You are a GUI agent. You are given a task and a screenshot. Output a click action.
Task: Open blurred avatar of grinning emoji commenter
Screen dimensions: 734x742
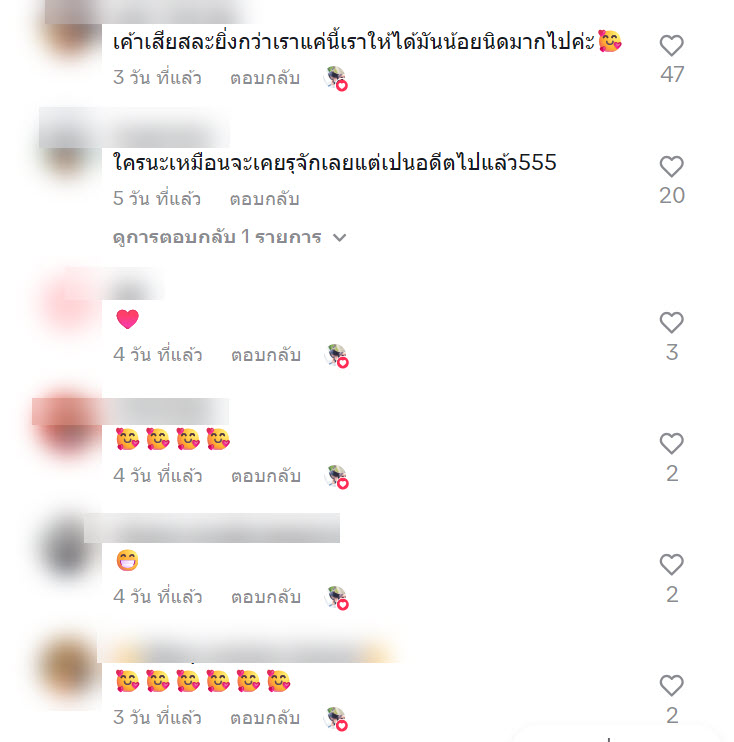pyautogui.click(x=70, y=549)
